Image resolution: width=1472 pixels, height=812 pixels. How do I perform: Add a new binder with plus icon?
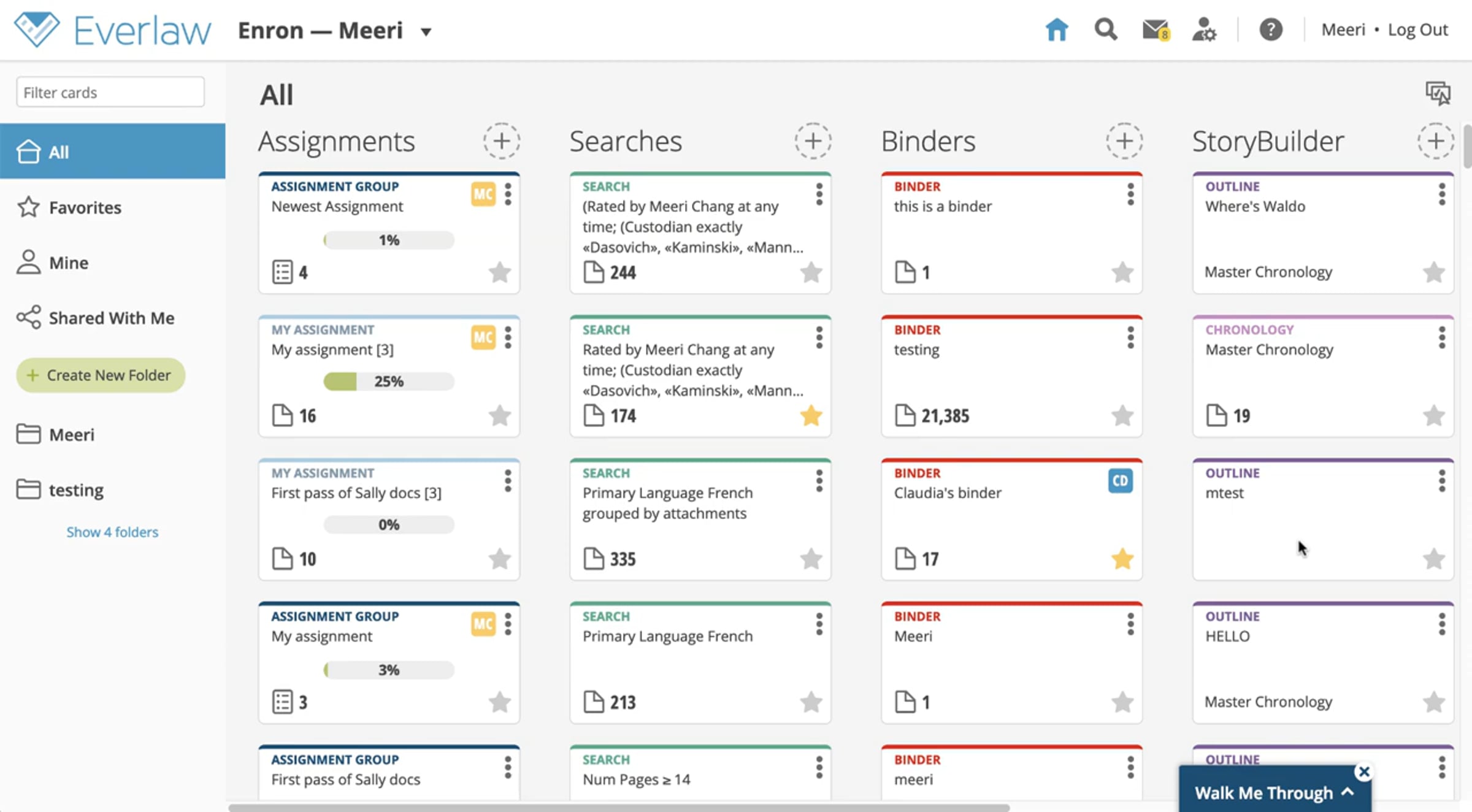(x=1124, y=141)
